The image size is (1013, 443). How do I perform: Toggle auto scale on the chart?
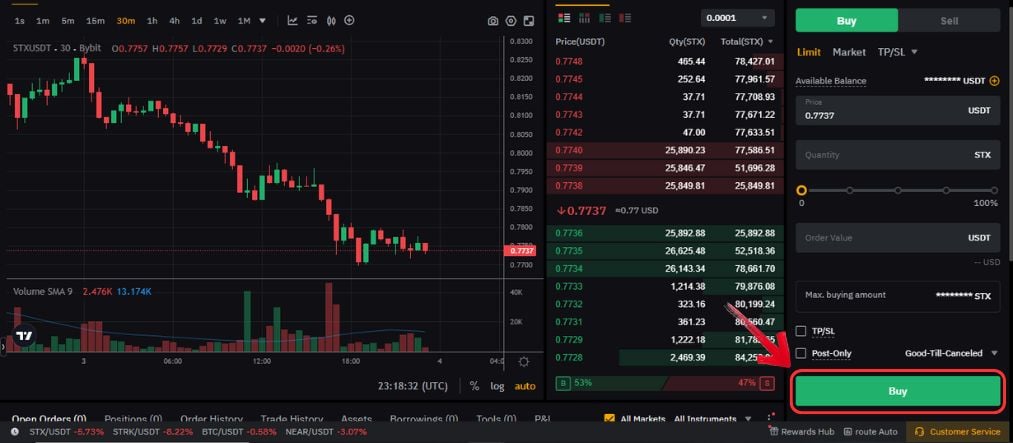[x=525, y=386]
